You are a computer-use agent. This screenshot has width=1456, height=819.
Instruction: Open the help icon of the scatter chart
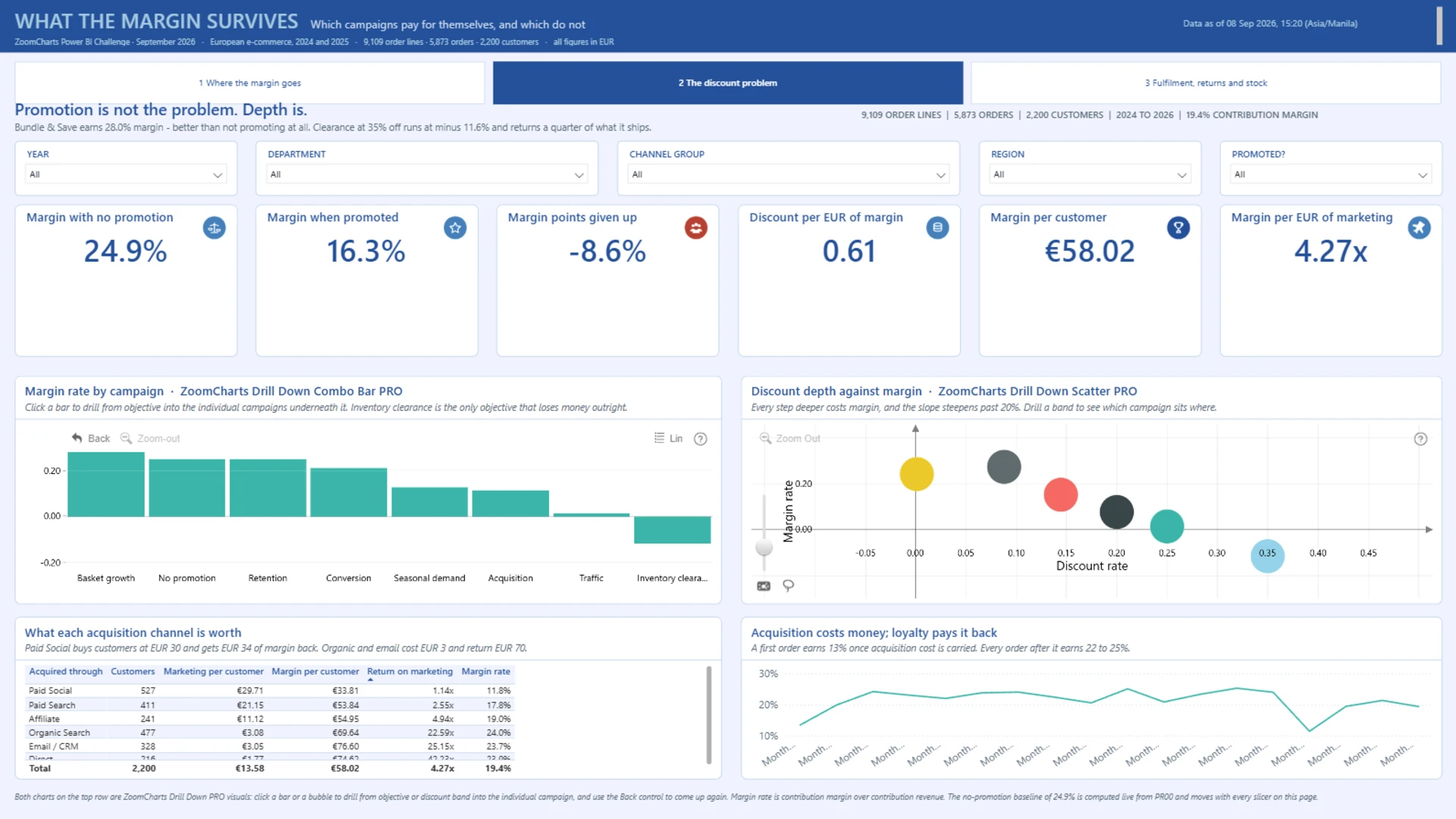[1420, 439]
